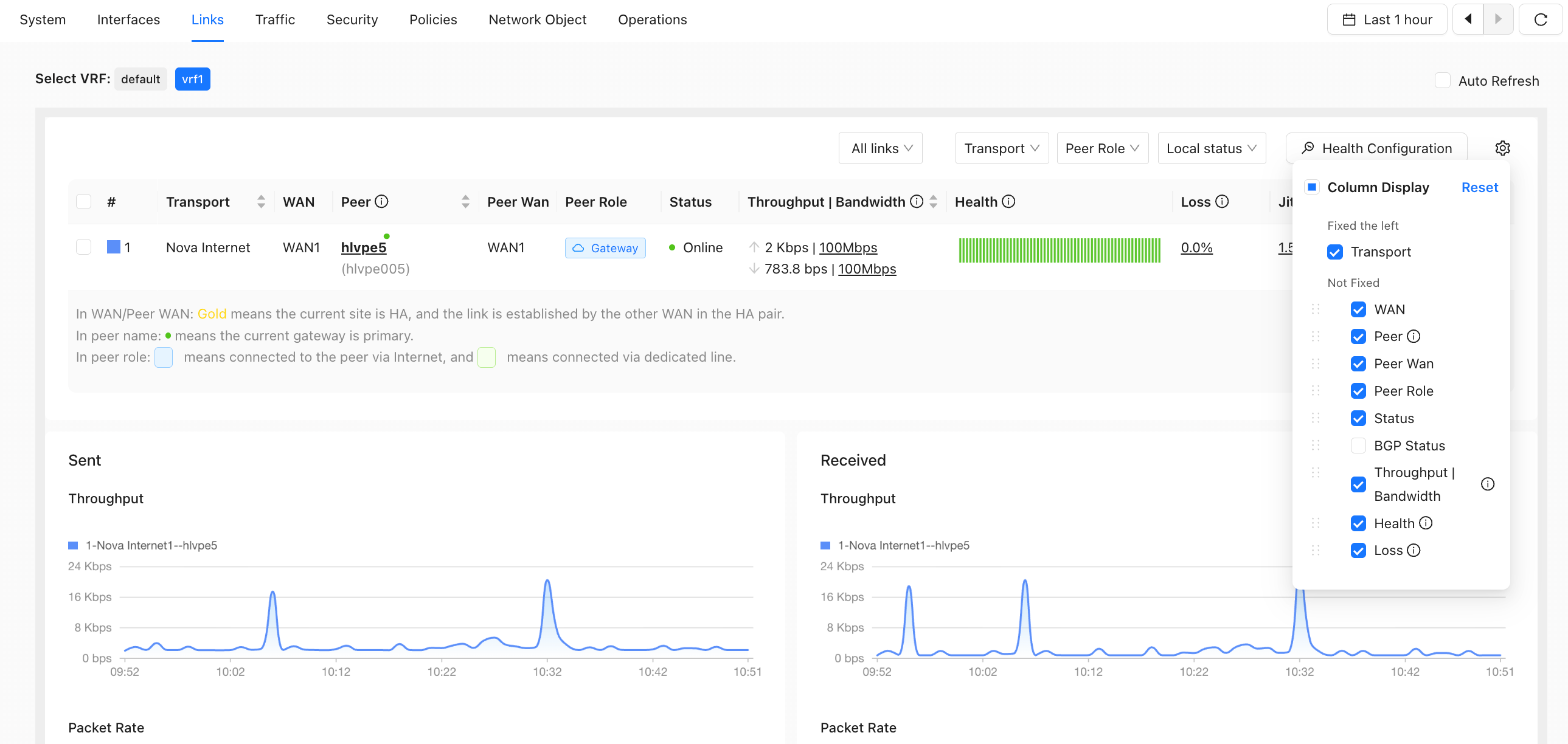Select the row 1 Nova Internet checkbox

pos(83,247)
